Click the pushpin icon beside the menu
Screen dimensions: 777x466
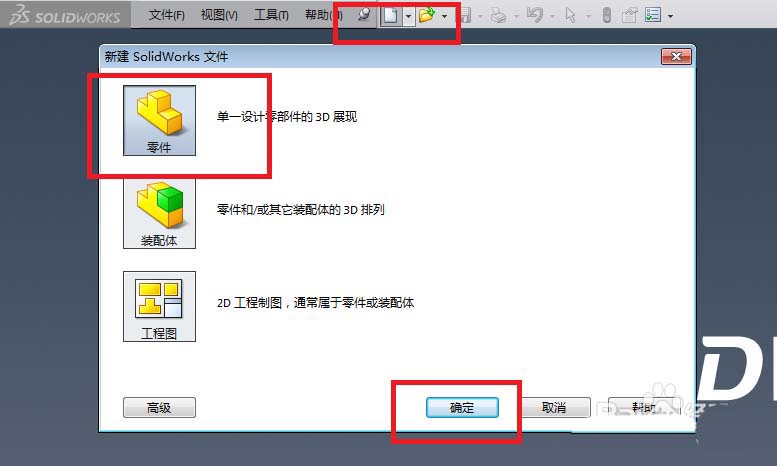(364, 15)
